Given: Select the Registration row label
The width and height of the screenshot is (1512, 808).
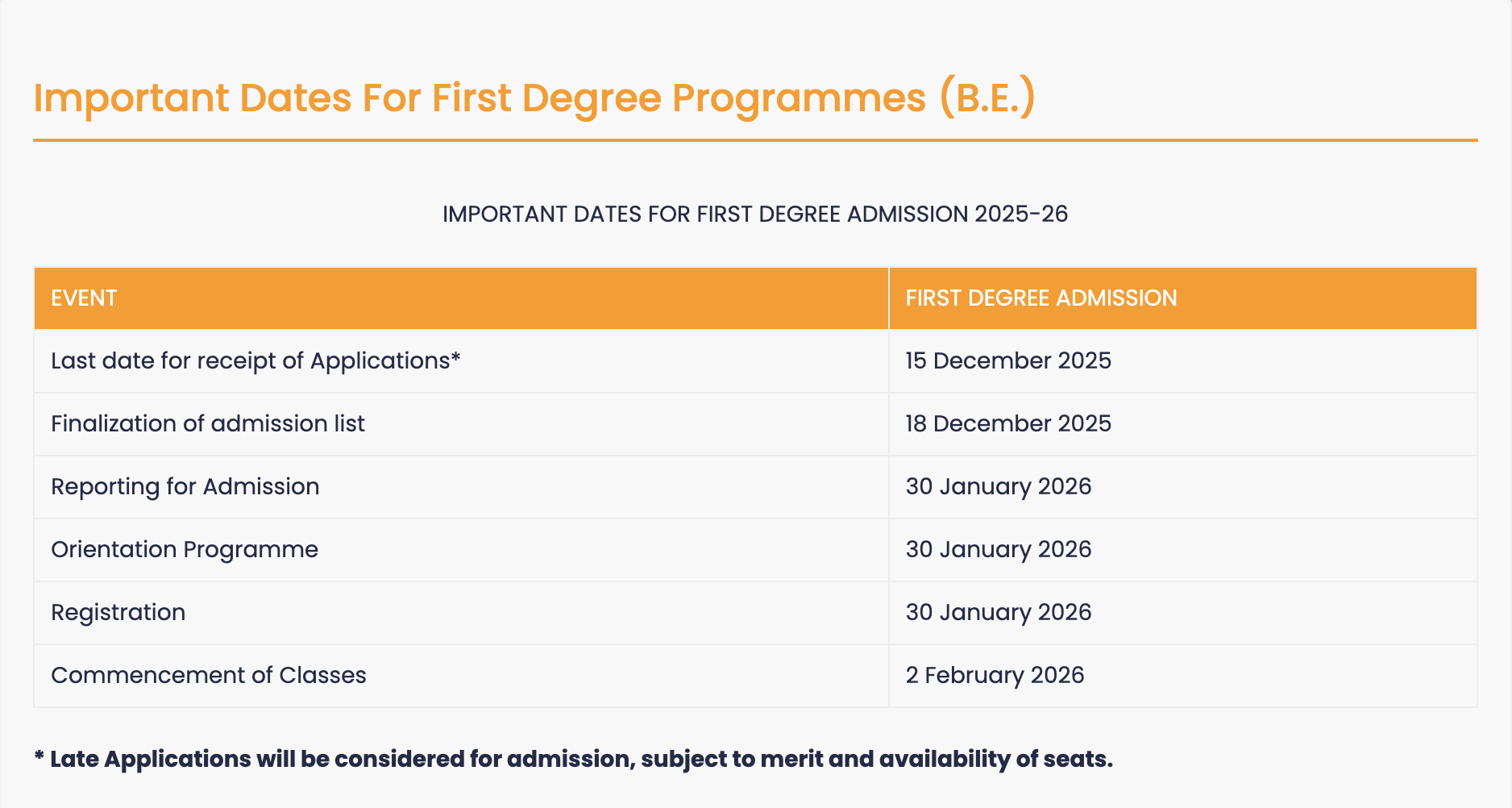Looking at the screenshot, I should pos(118,613).
